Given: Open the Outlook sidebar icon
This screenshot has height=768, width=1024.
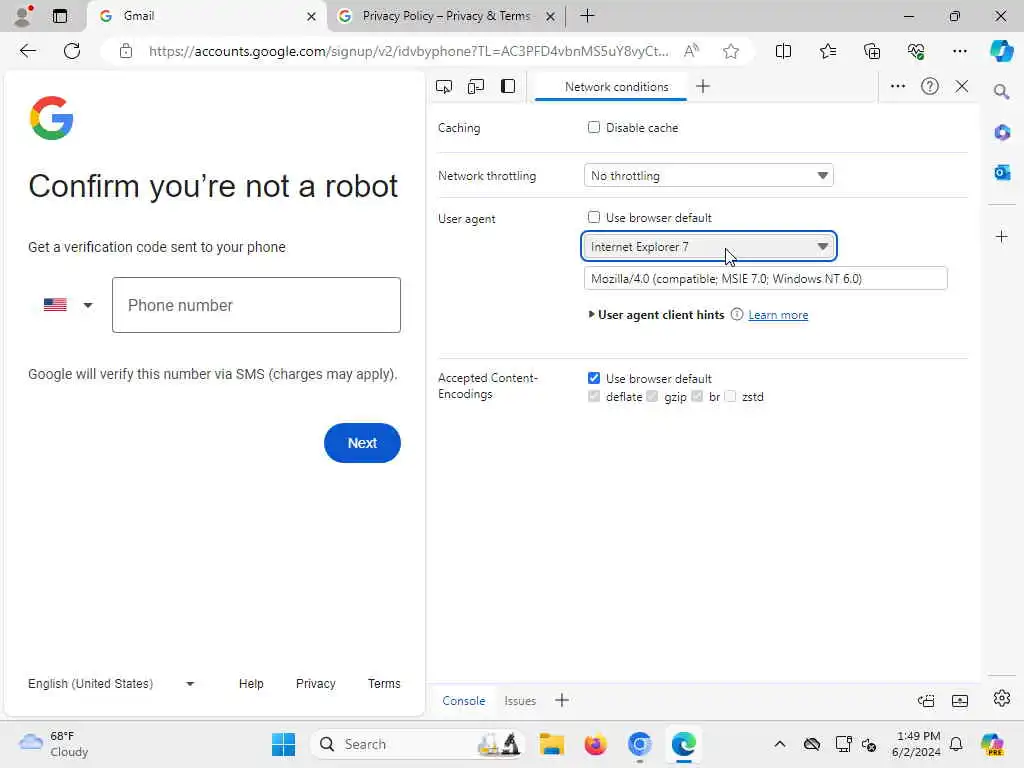Looking at the screenshot, I should 1002,172.
